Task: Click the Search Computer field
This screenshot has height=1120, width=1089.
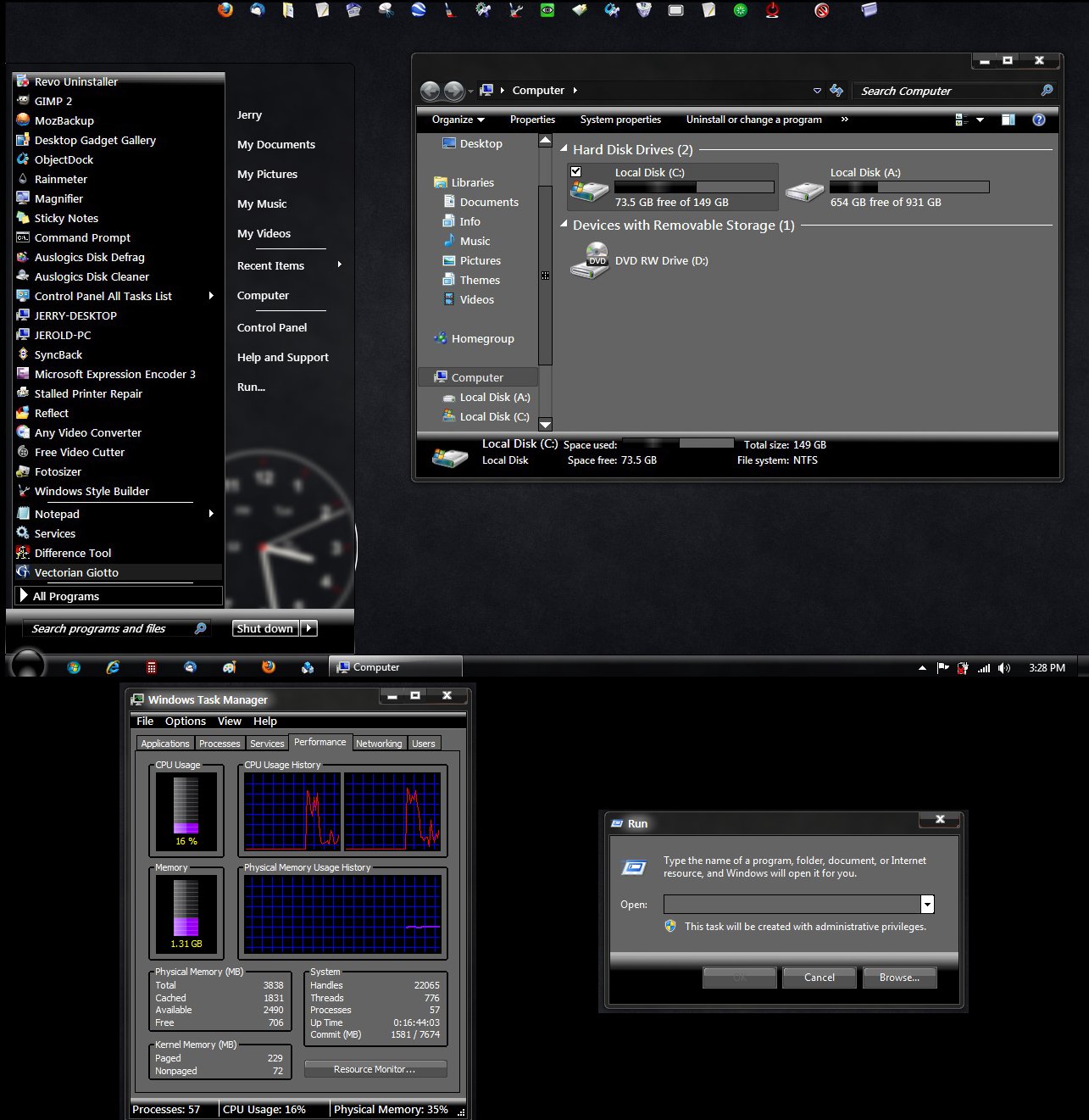Action: 954,91
